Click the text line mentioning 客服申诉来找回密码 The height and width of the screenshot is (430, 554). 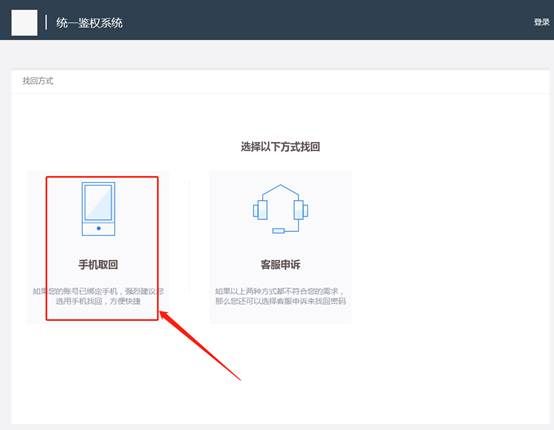tap(281, 301)
